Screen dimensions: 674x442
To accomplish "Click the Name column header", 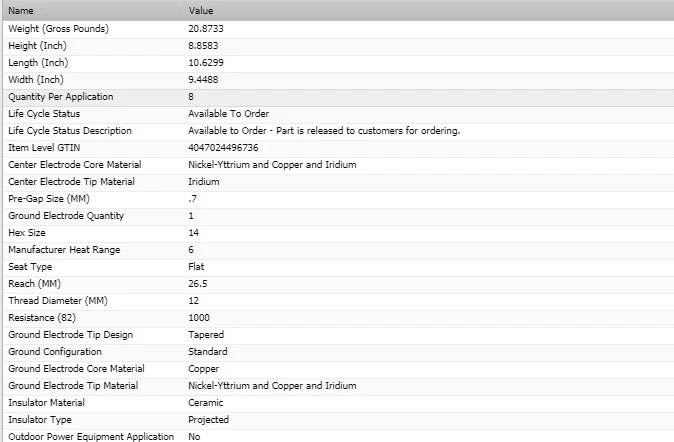I will tap(21, 10).
